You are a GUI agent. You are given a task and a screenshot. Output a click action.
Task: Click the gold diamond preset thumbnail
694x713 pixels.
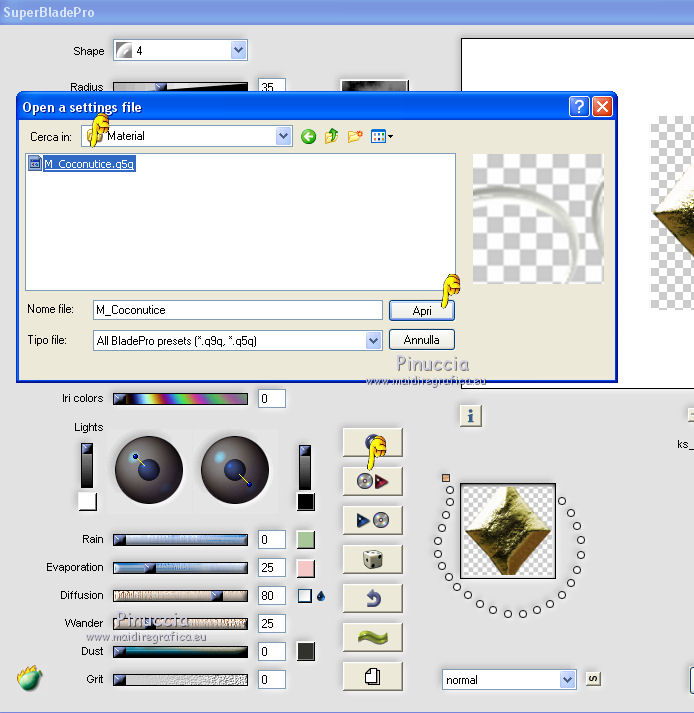click(508, 531)
